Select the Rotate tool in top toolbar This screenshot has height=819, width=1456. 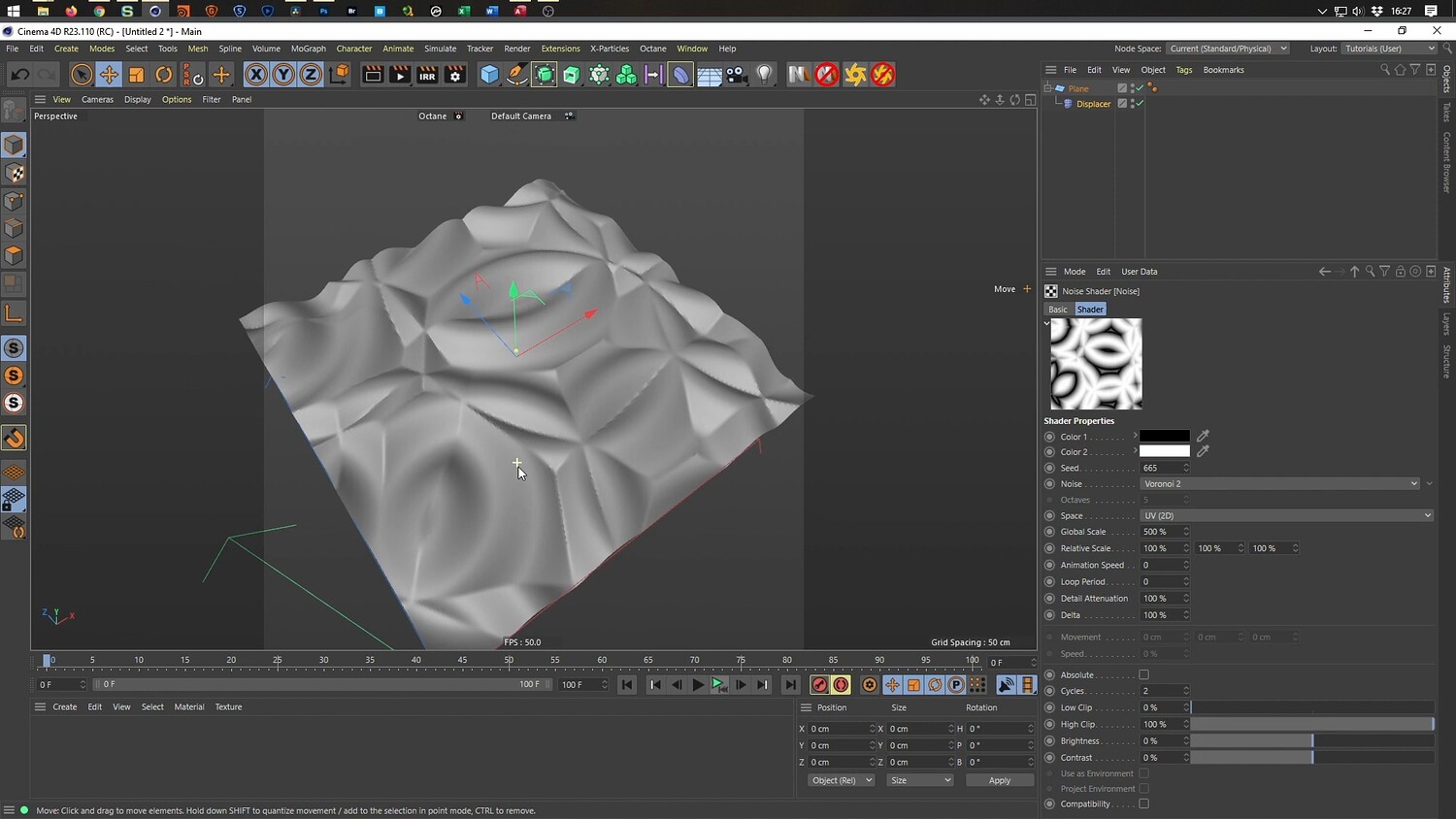click(x=164, y=75)
